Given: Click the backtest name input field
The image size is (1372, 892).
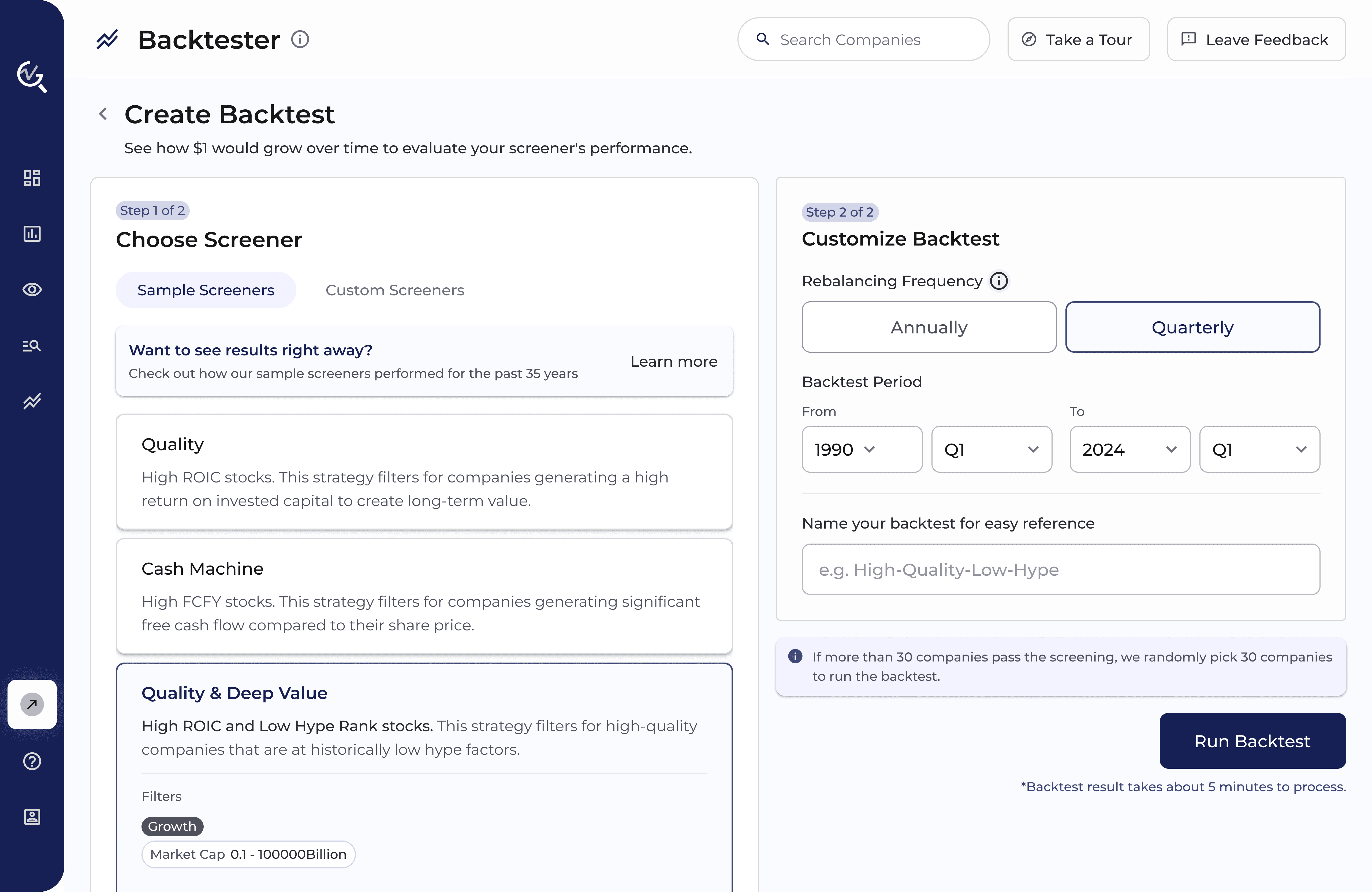Looking at the screenshot, I should [x=1060, y=570].
